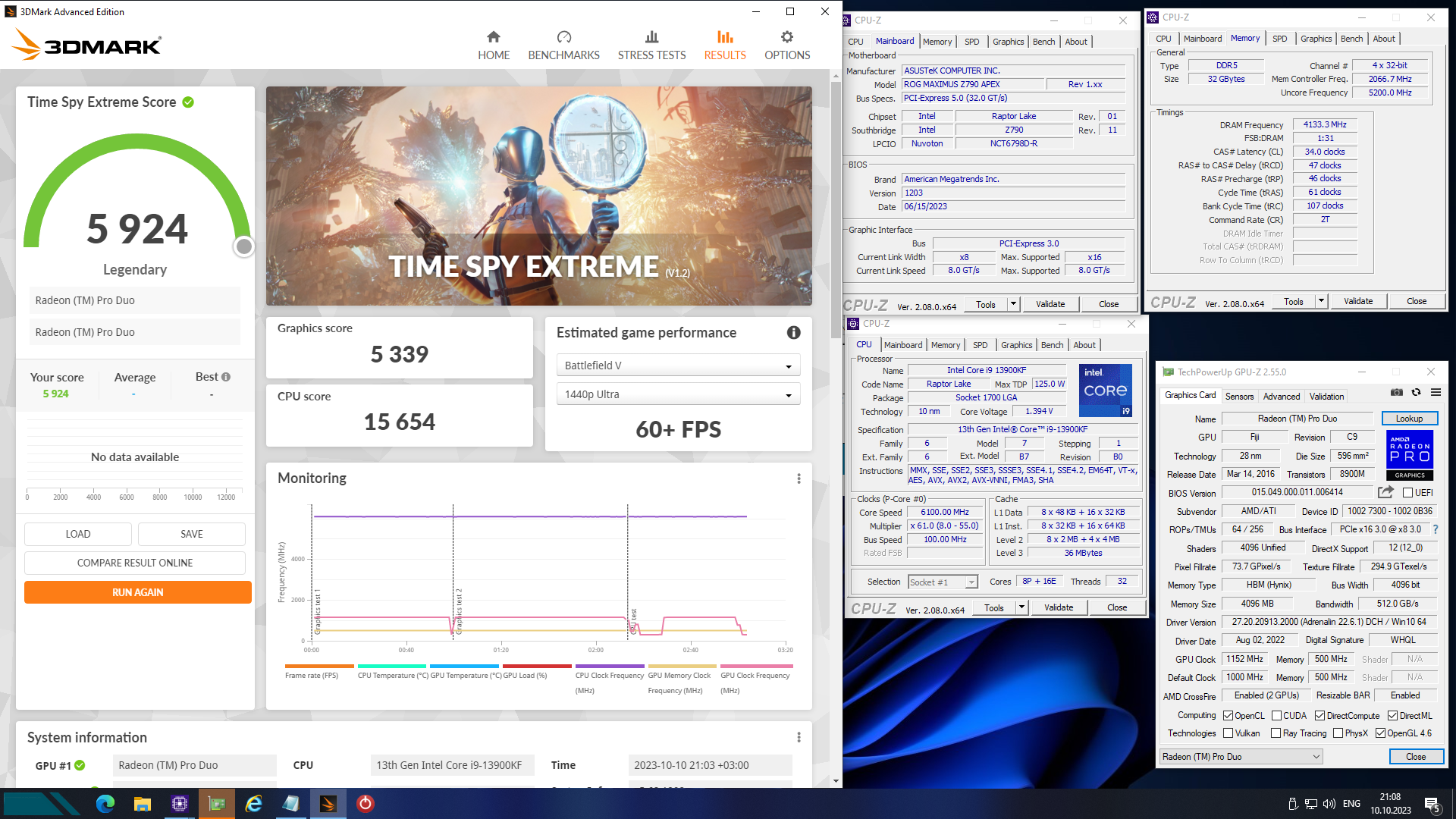Click Validate in the CPU-Z Memory window
This screenshot has width=1456, height=819.
click(1358, 301)
